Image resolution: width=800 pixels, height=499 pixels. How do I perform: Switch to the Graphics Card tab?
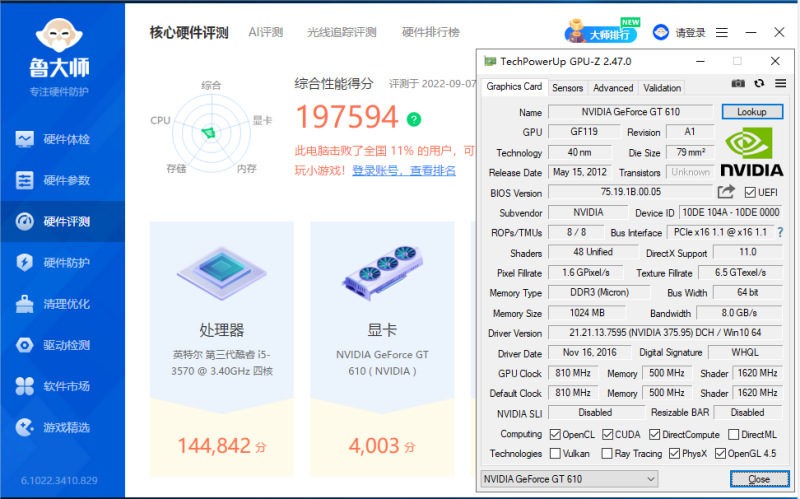click(x=514, y=87)
